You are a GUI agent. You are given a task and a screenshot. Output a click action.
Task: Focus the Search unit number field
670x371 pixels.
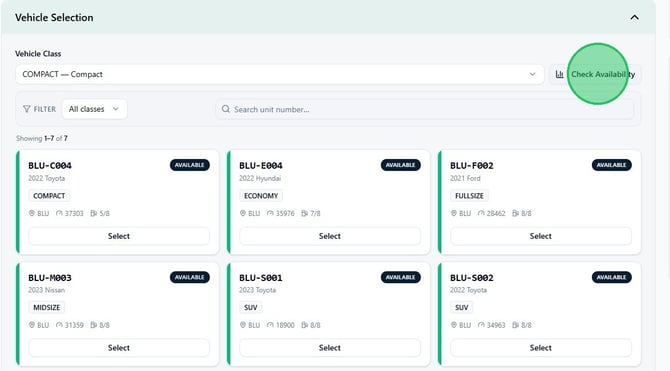point(424,109)
